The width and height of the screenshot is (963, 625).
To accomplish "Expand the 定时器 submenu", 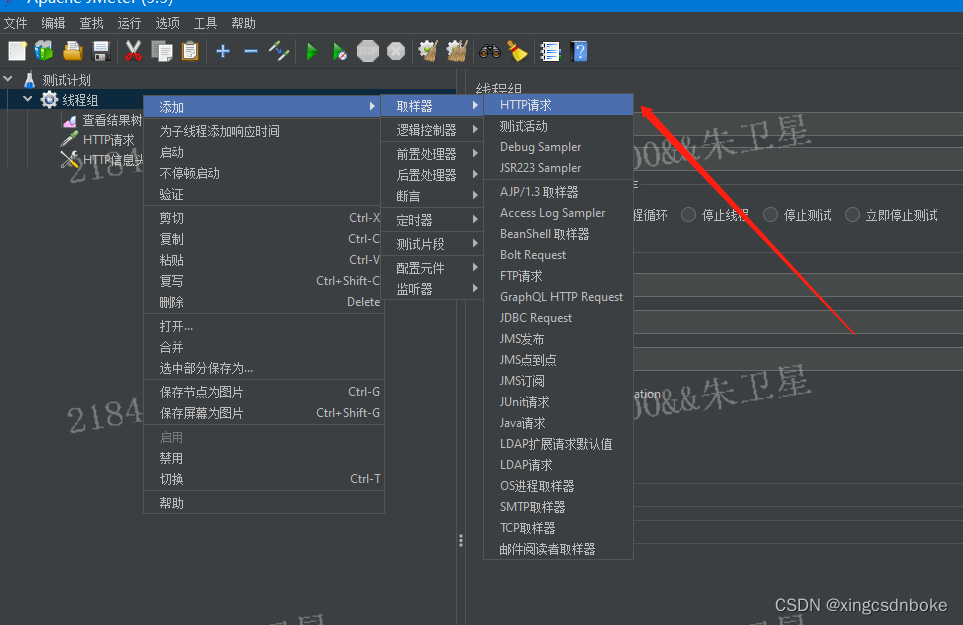I will point(432,220).
